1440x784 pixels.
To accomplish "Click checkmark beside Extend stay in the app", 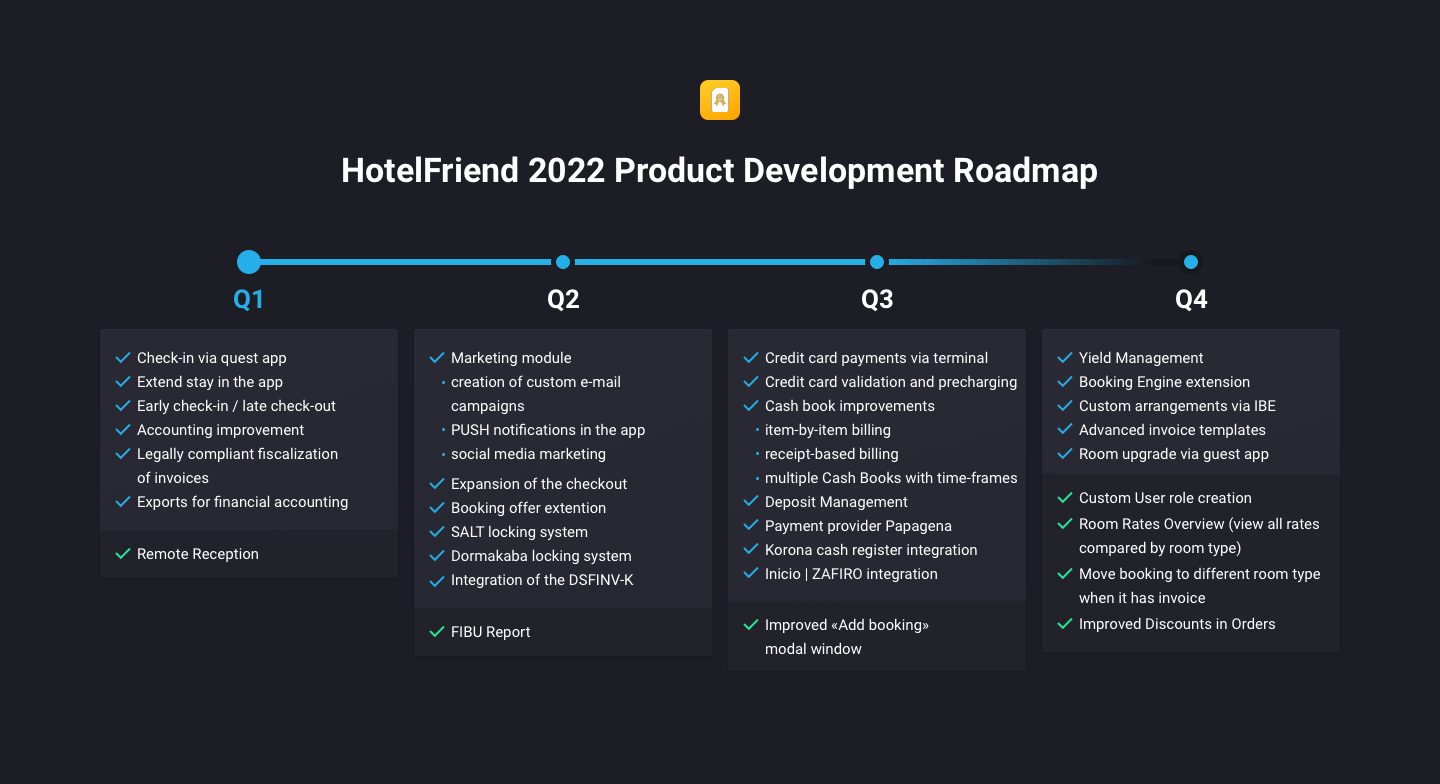I will tap(123, 382).
